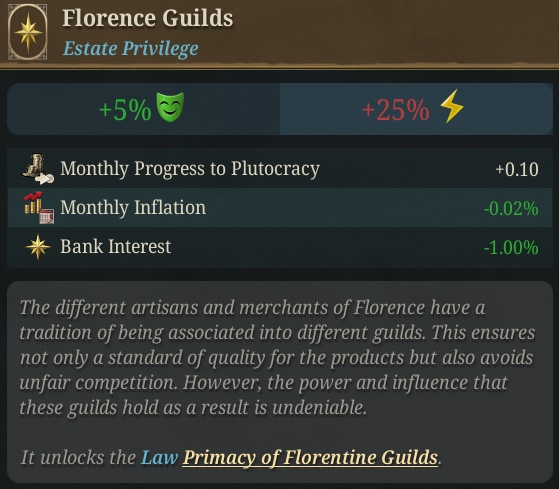Click the italic guild description paragraph
The image size is (559, 489).
coord(277,357)
